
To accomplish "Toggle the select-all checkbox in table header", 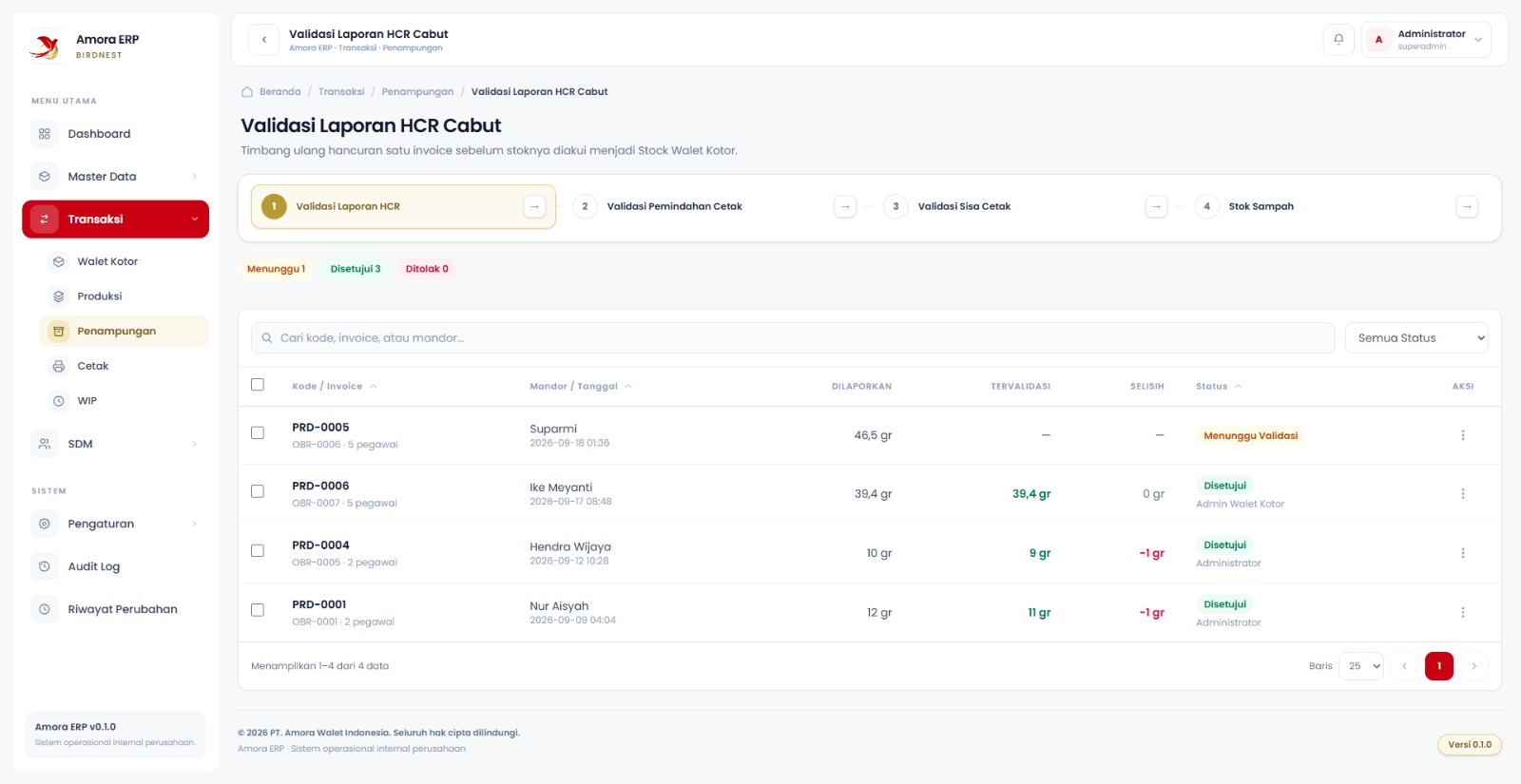I will (x=258, y=385).
